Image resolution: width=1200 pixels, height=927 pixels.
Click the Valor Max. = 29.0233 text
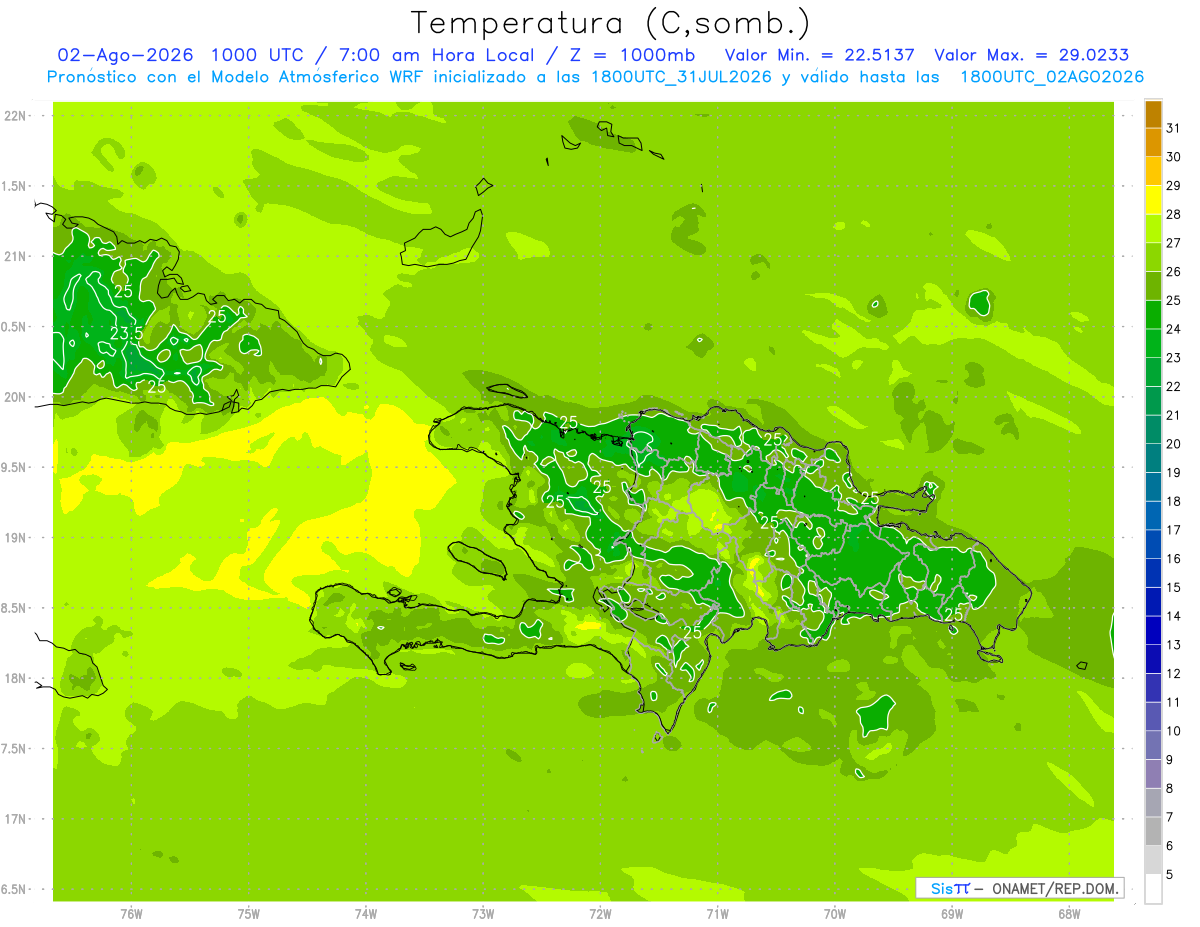point(1032,55)
